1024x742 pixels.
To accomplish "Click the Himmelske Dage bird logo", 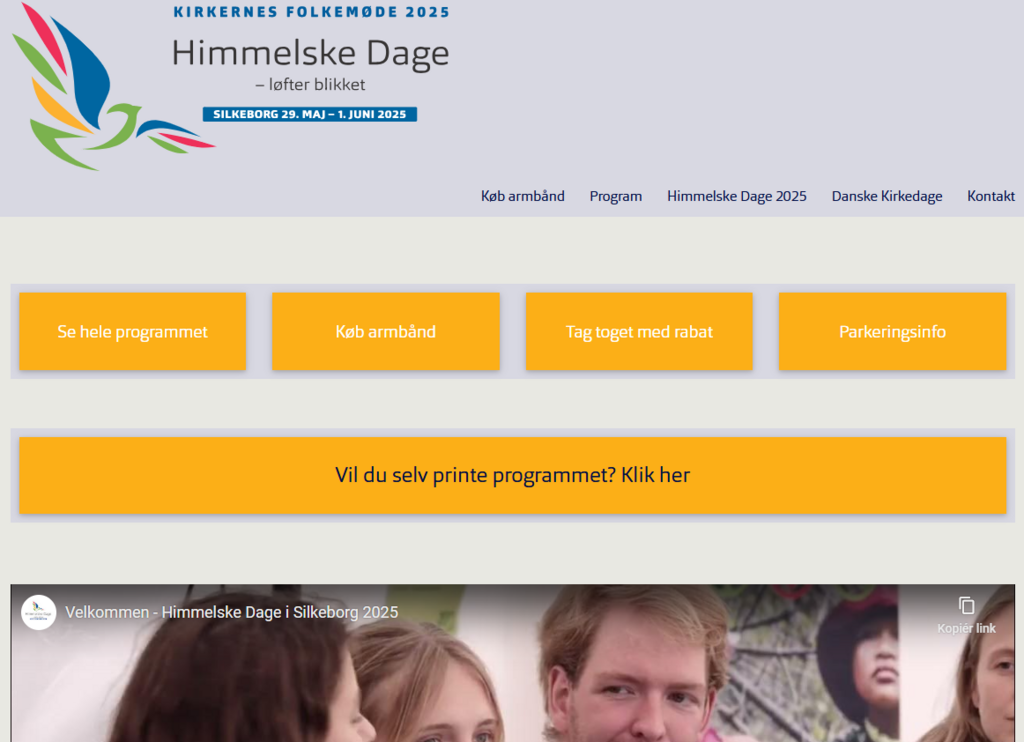I will coord(112,86).
